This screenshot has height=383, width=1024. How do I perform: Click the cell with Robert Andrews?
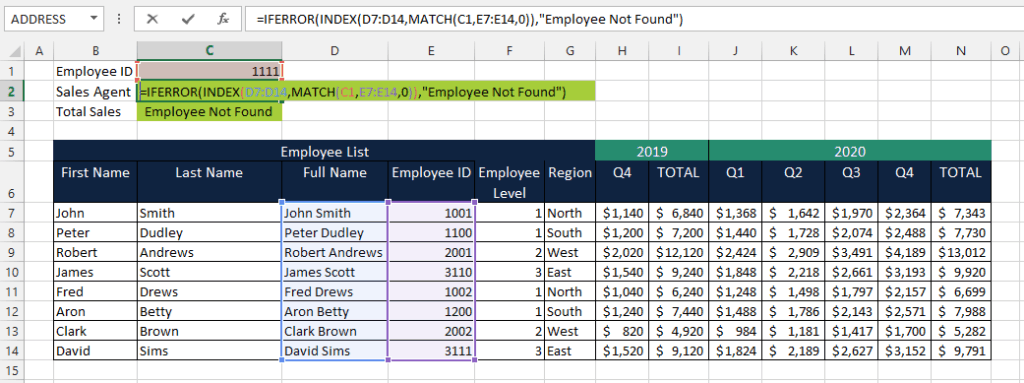pos(335,252)
